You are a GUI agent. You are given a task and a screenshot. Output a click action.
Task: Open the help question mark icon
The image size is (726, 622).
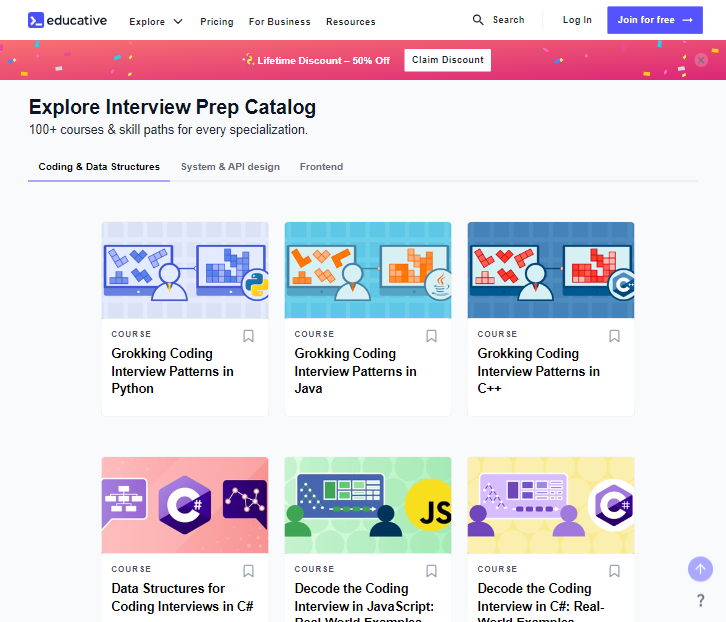[701, 600]
